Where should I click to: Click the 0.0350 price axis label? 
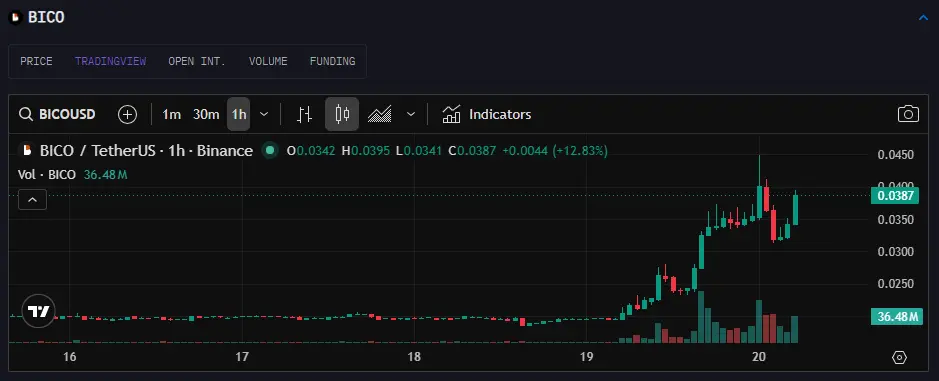pyautogui.click(x=896, y=220)
